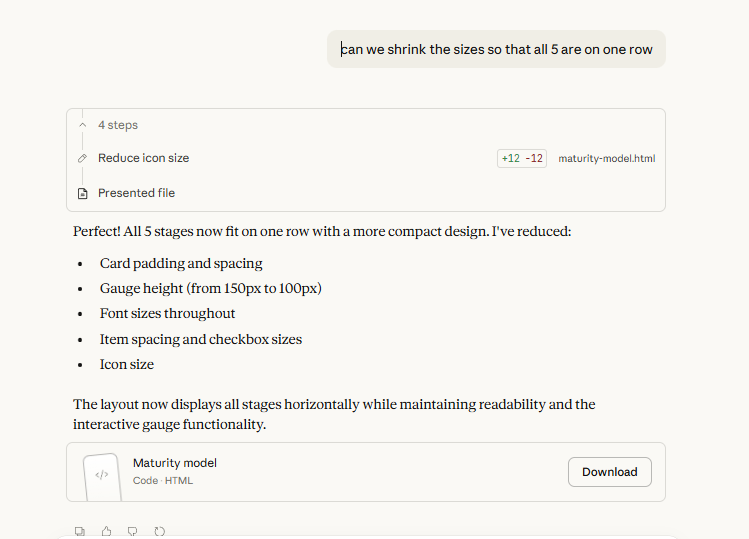Click the HTML code file icon
Viewport: 749px width, 539px height.
(x=102, y=474)
